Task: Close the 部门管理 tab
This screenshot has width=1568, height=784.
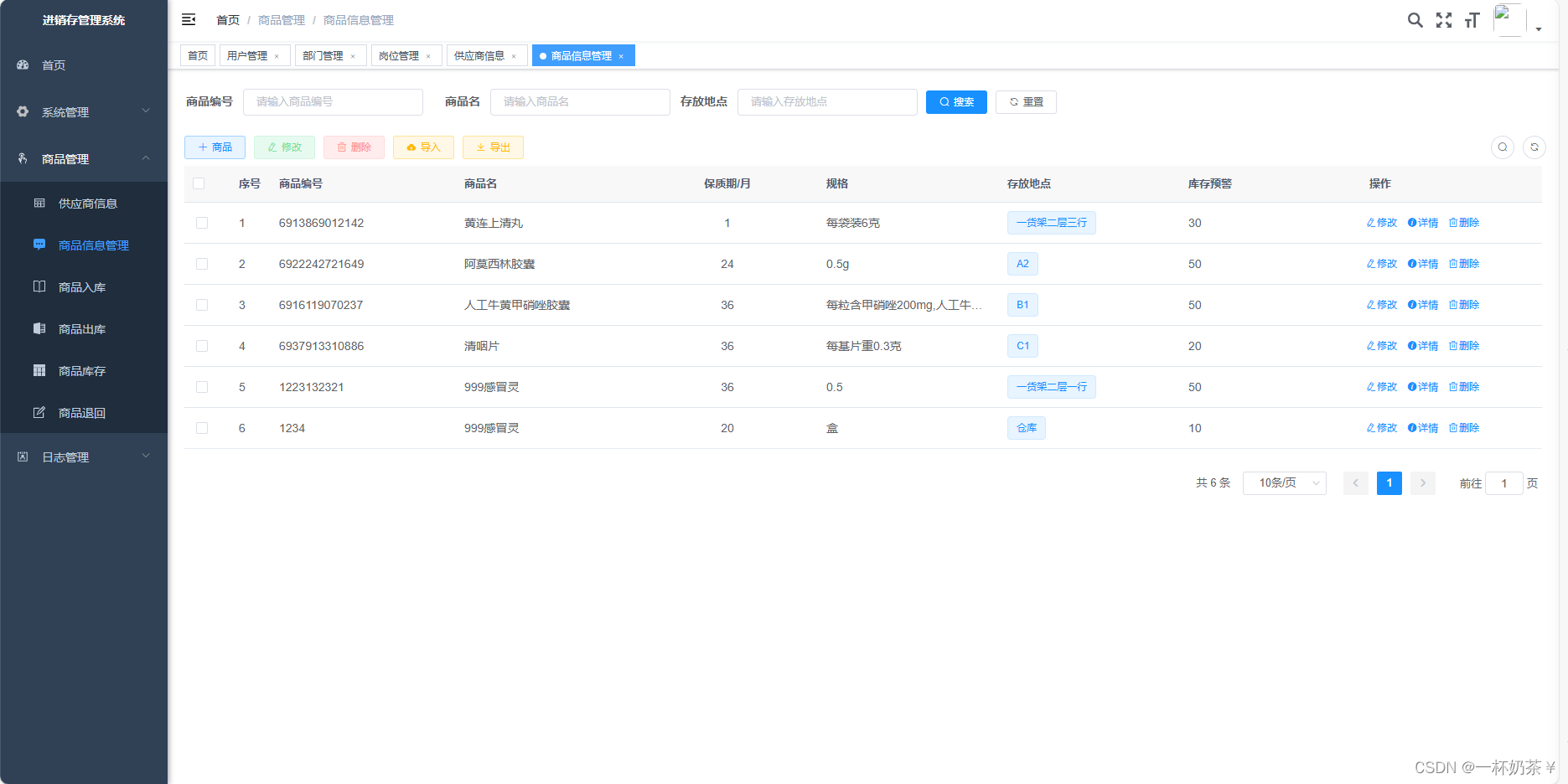Action: tap(353, 56)
